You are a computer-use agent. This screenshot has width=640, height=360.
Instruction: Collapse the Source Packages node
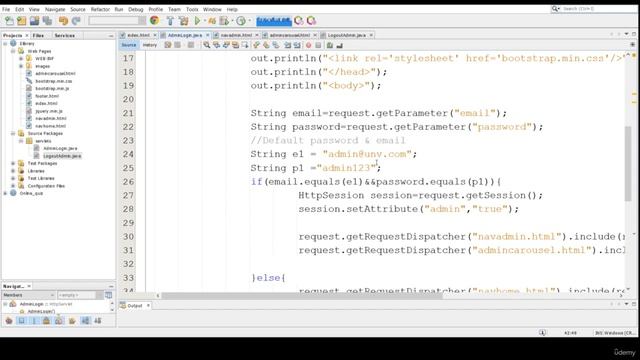pyautogui.click(x=13, y=133)
